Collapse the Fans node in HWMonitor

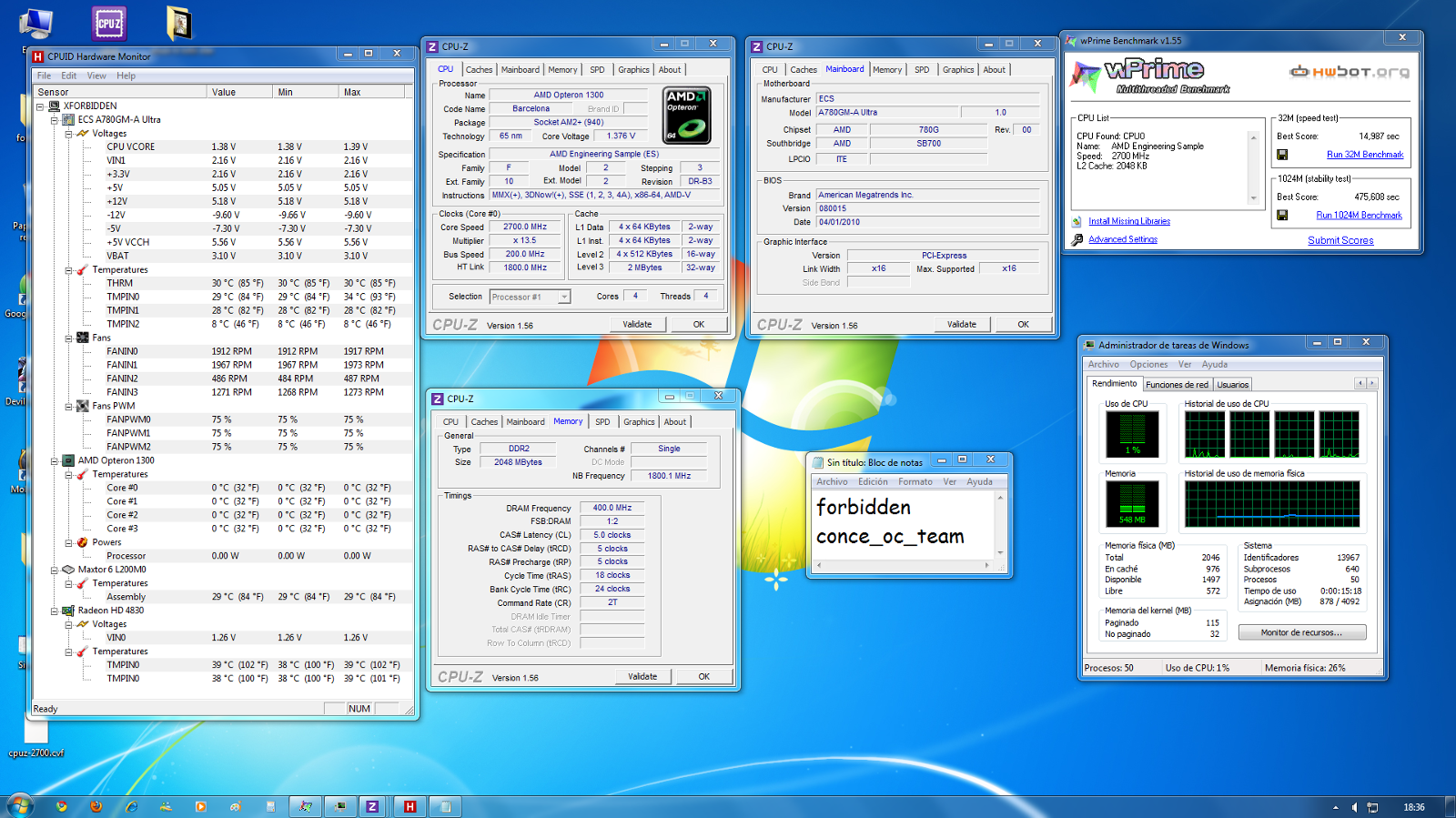click(68, 338)
